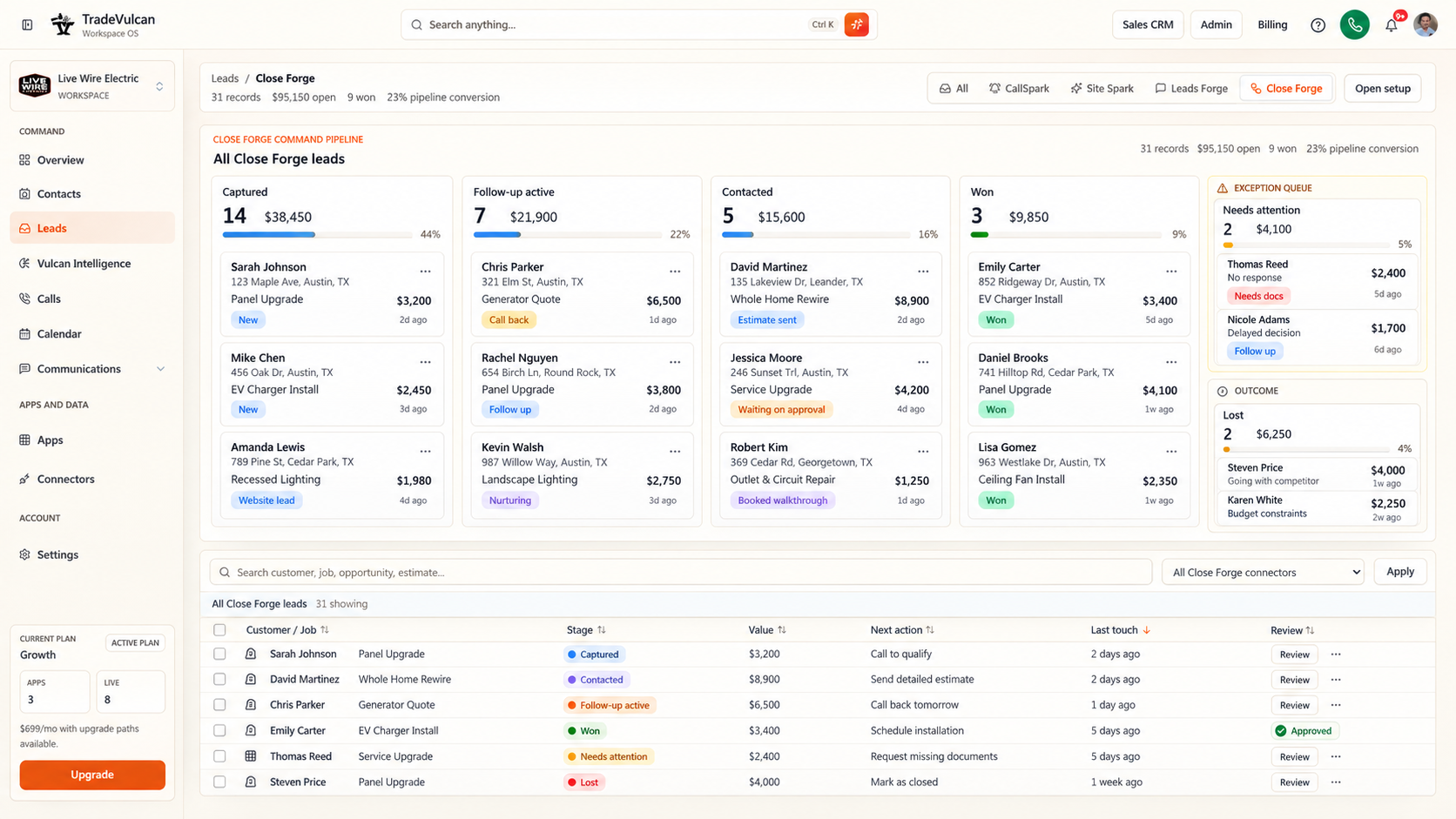Open row menu for Steven Price row
This screenshot has width=1456, height=819.
click(1336, 782)
